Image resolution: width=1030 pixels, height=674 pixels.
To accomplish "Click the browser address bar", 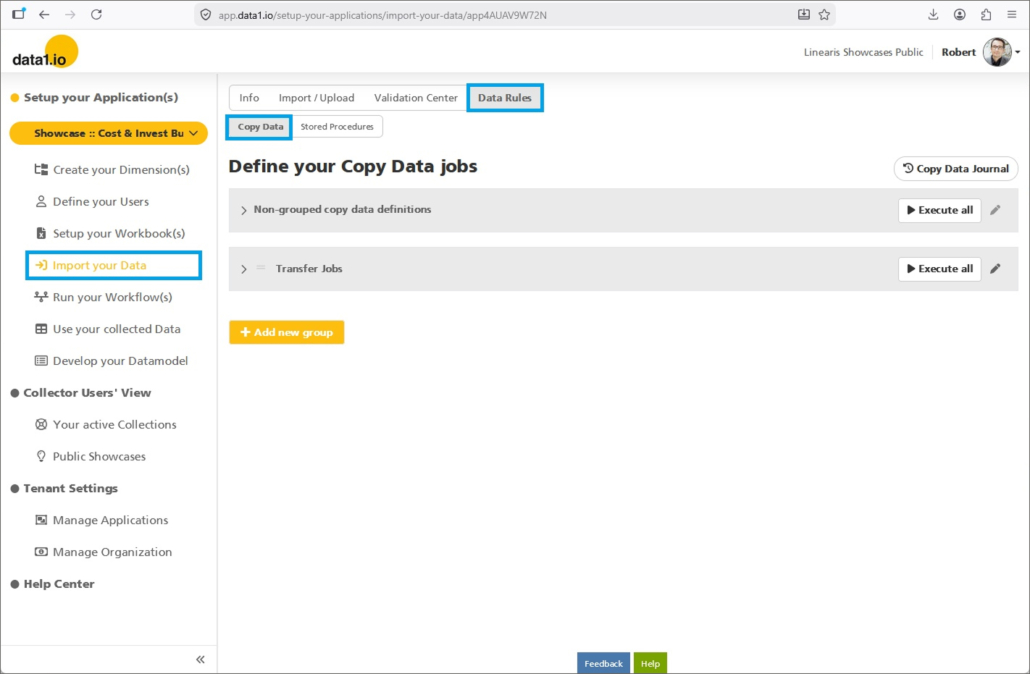I will [500, 15].
